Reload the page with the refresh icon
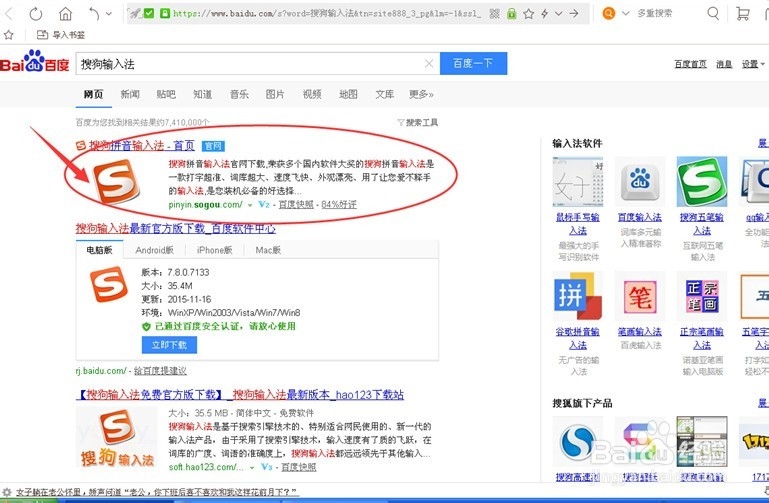 [36, 14]
